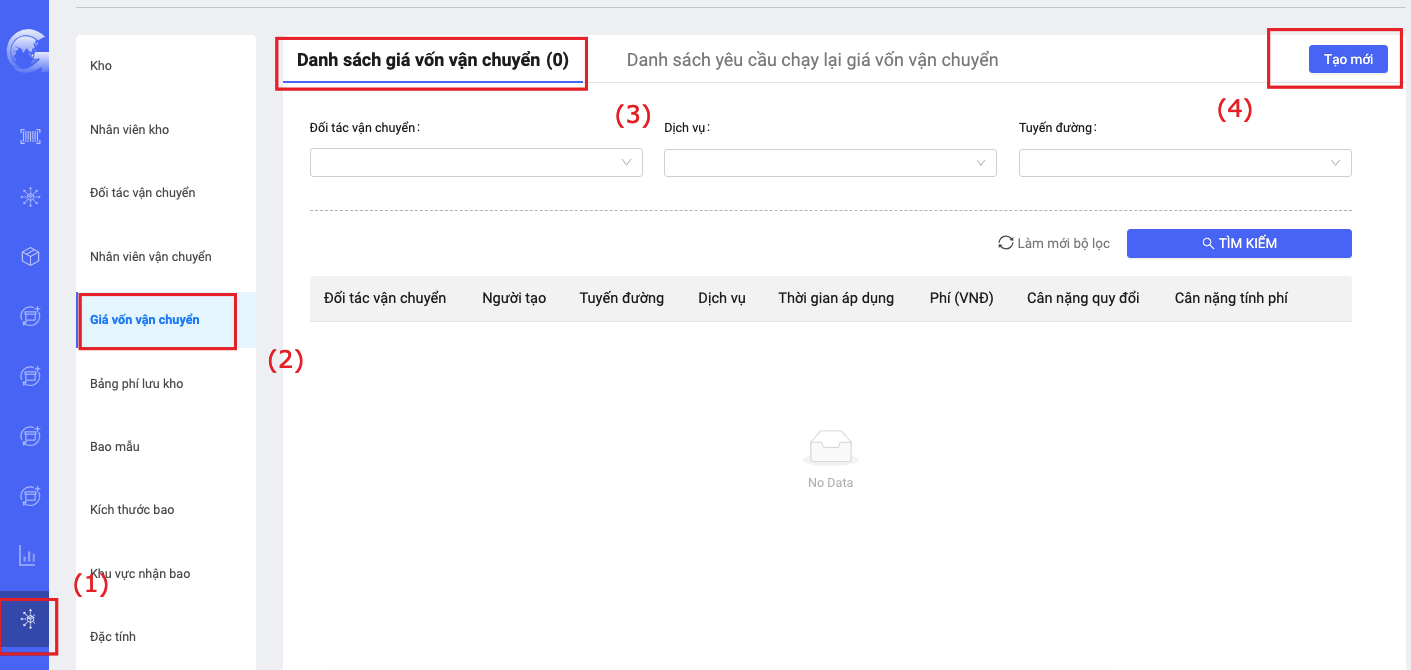This screenshot has height=670, width=1411.
Task: Click the empty inbox No Data icon
Action: pyautogui.click(x=830, y=447)
